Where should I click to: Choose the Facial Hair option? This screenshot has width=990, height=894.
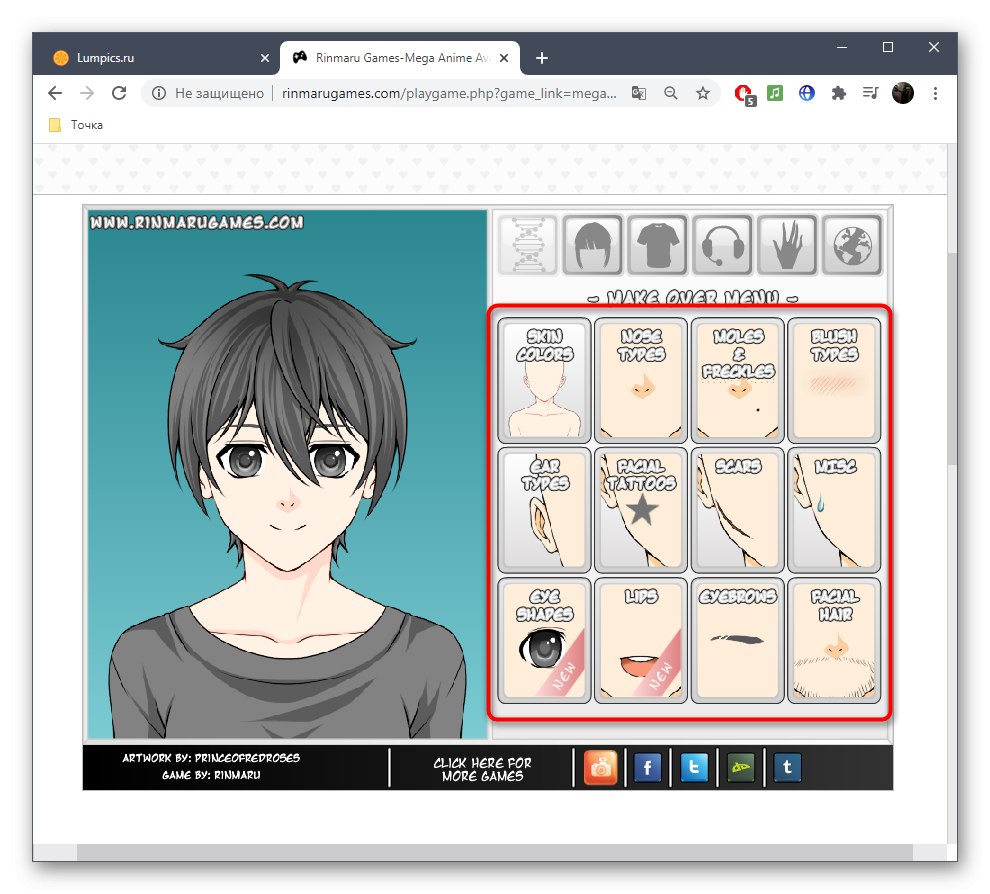834,640
